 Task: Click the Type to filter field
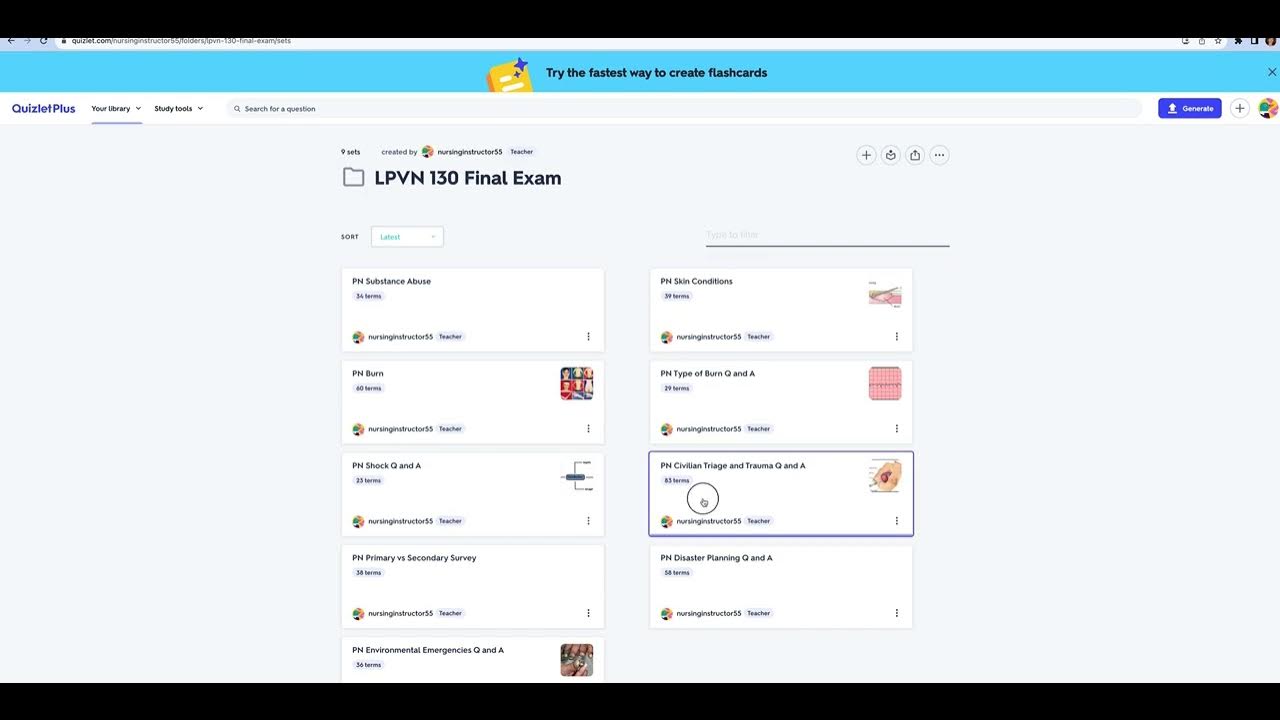click(827, 235)
